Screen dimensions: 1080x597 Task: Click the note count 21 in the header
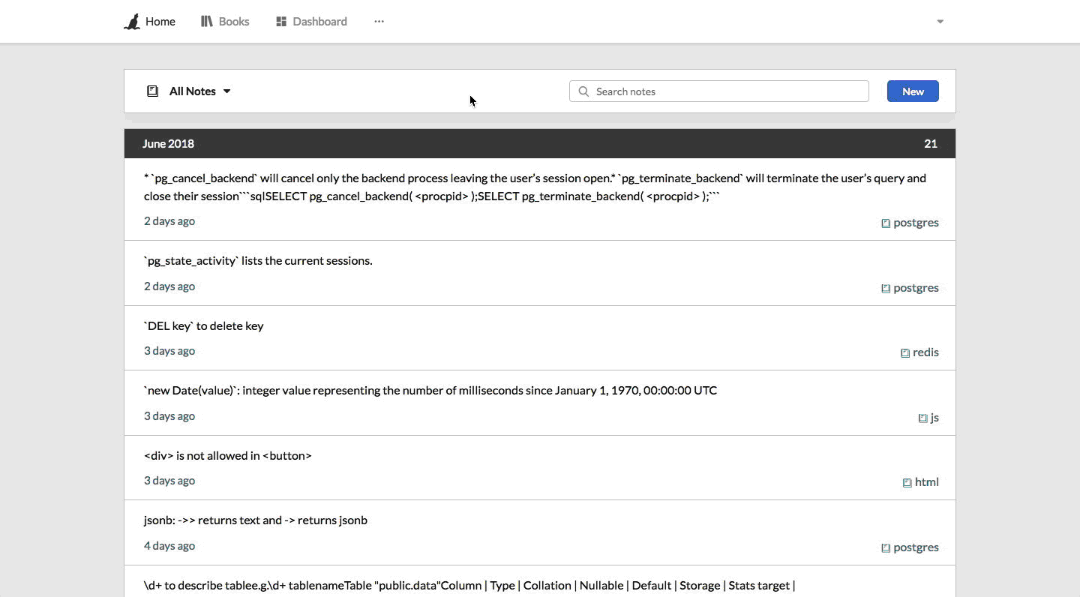[931, 143]
